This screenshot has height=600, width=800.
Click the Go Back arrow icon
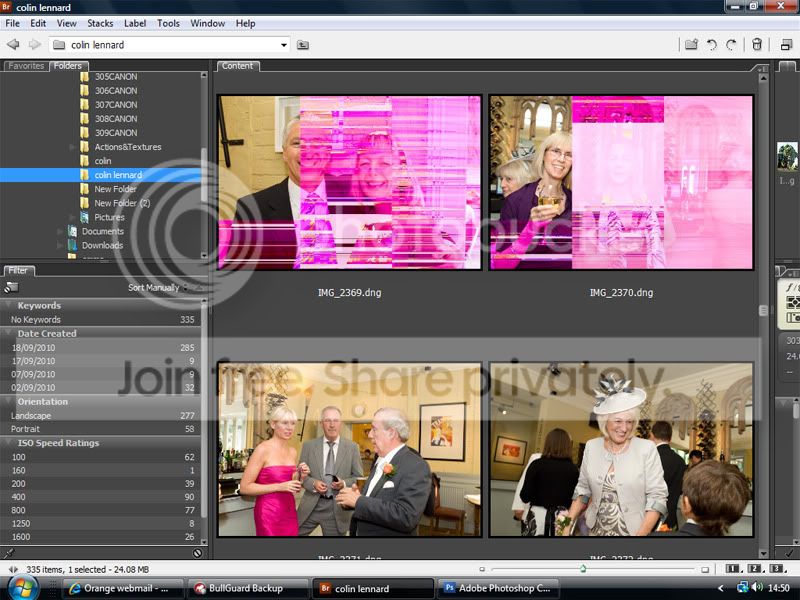point(13,44)
